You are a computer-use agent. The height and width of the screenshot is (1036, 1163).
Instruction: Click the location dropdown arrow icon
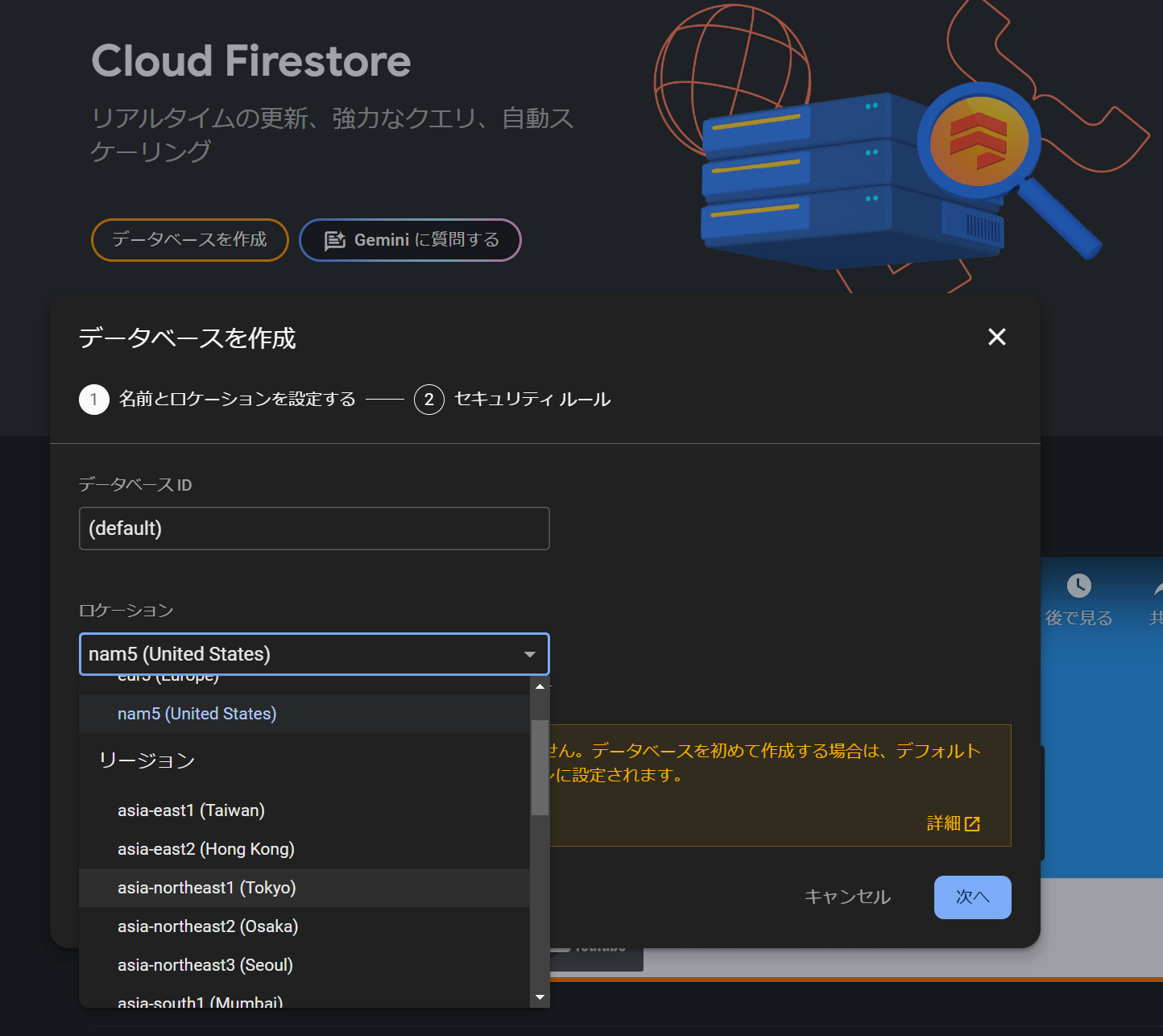point(530,654)
